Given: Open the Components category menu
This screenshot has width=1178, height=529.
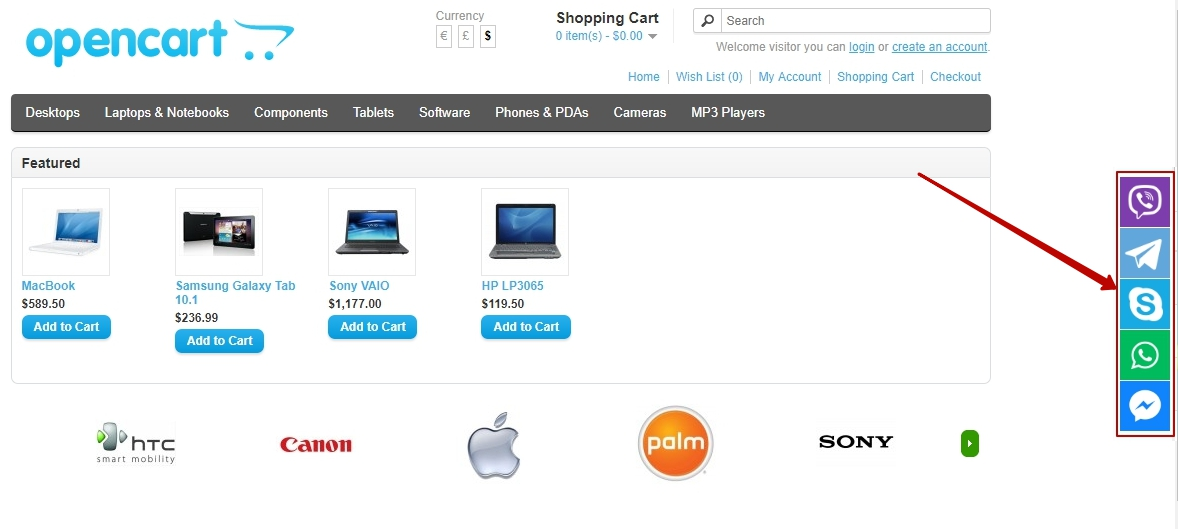Looking at the screenshot, I should pos(291,113).
